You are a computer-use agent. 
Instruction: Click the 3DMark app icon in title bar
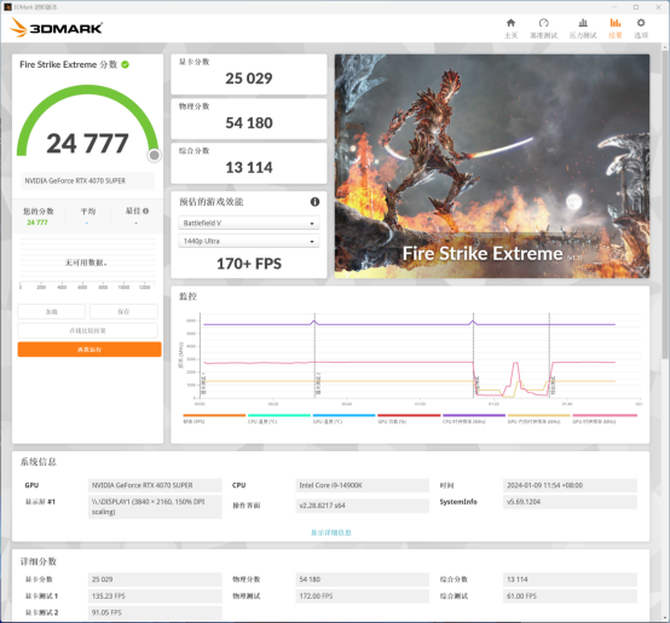click(7, 7)
